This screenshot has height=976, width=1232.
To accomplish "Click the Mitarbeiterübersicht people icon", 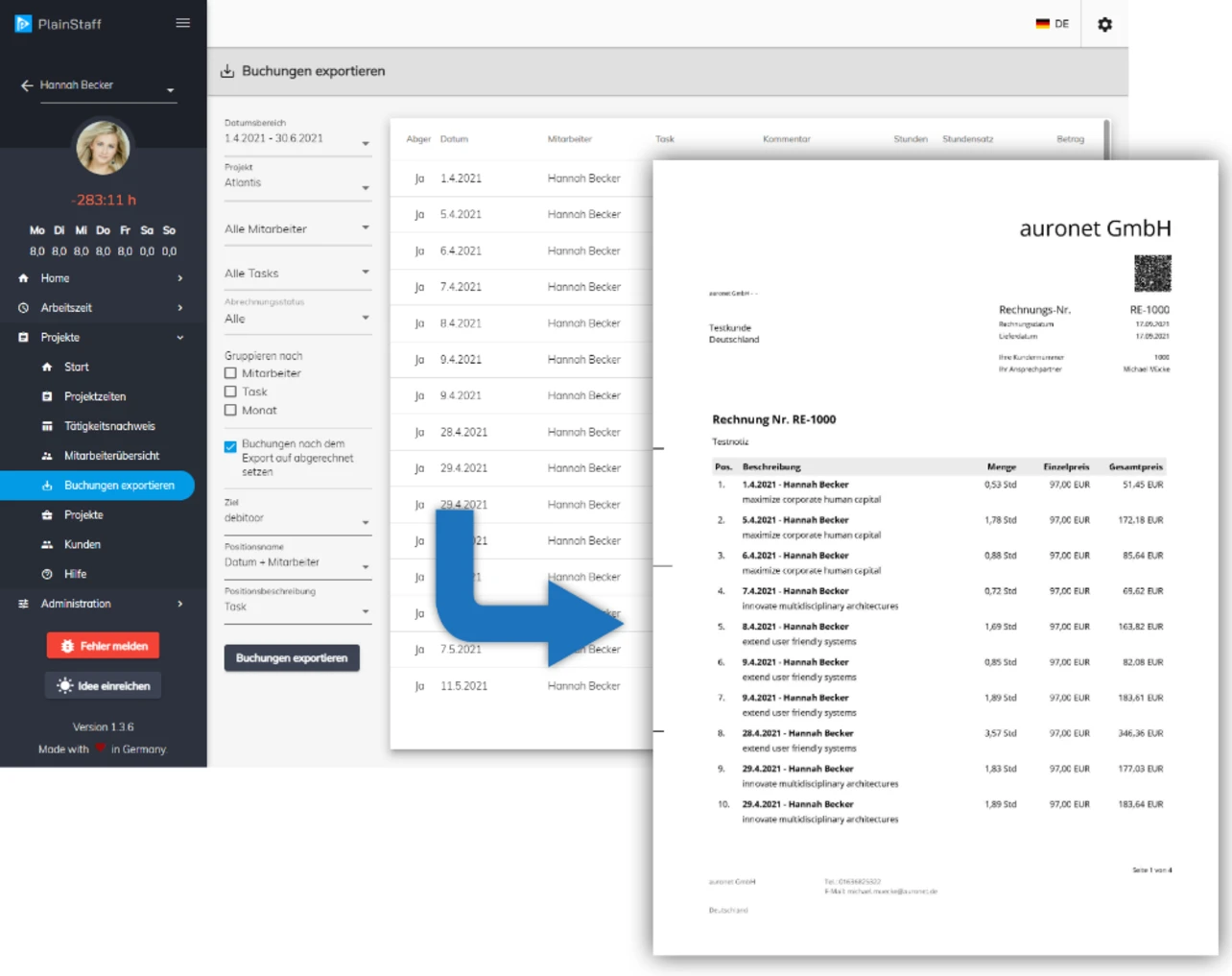I will tap(47, 456).
